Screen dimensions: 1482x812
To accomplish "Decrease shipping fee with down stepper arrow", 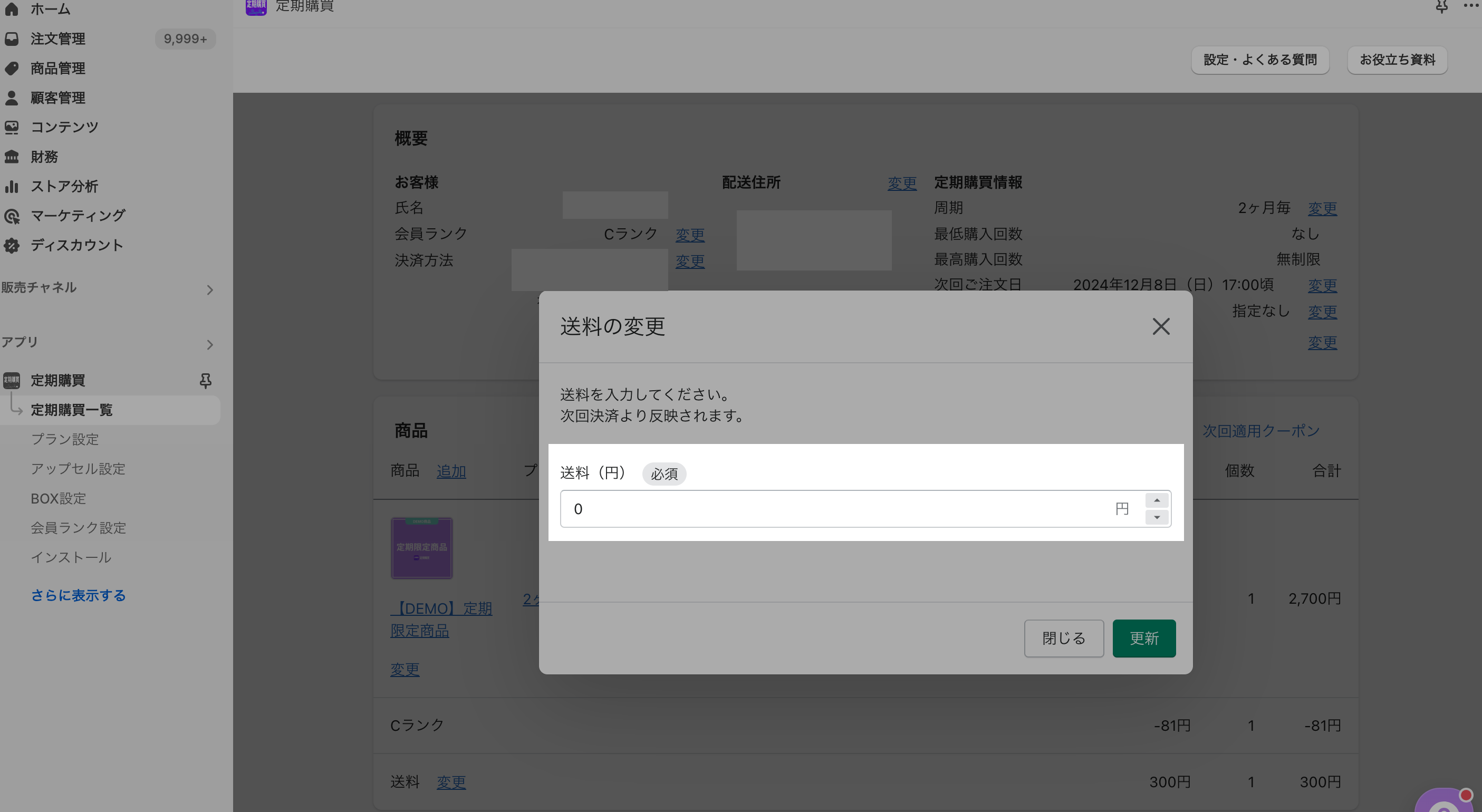I will 1157,518.
